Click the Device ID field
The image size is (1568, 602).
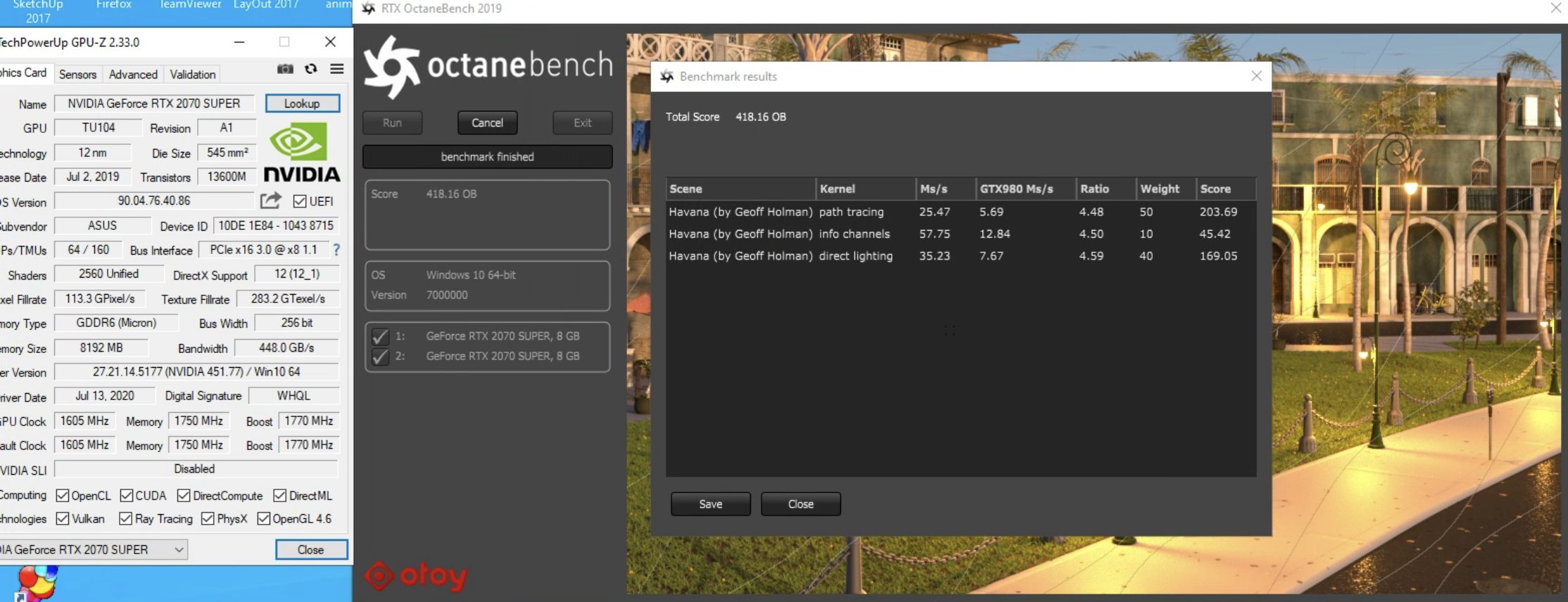pyautogui.click(x=276, y=226)
